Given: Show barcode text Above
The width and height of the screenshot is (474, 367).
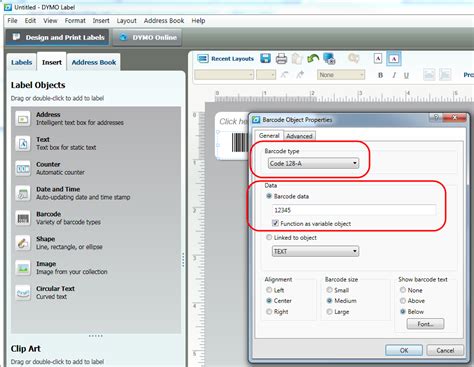Looking at the screenshot, I should tap(403, 300).
